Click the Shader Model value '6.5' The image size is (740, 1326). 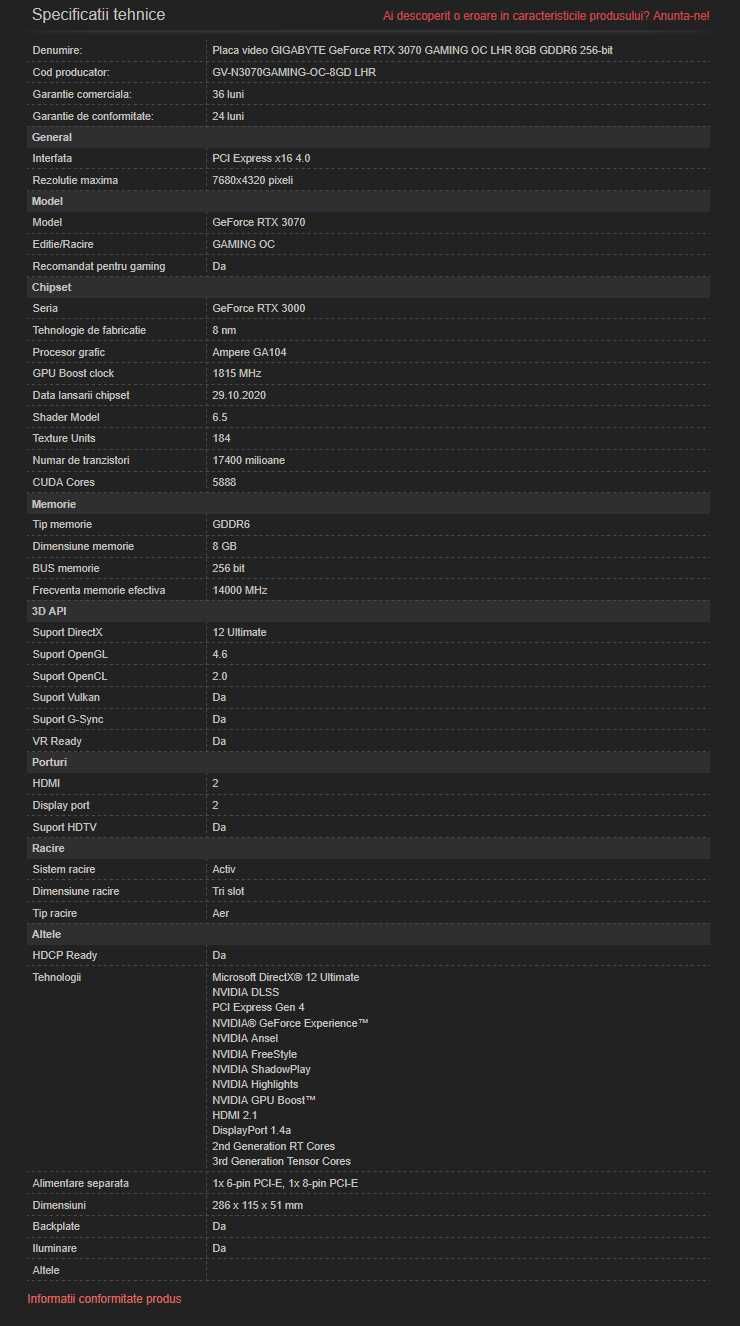pos(220,417)
